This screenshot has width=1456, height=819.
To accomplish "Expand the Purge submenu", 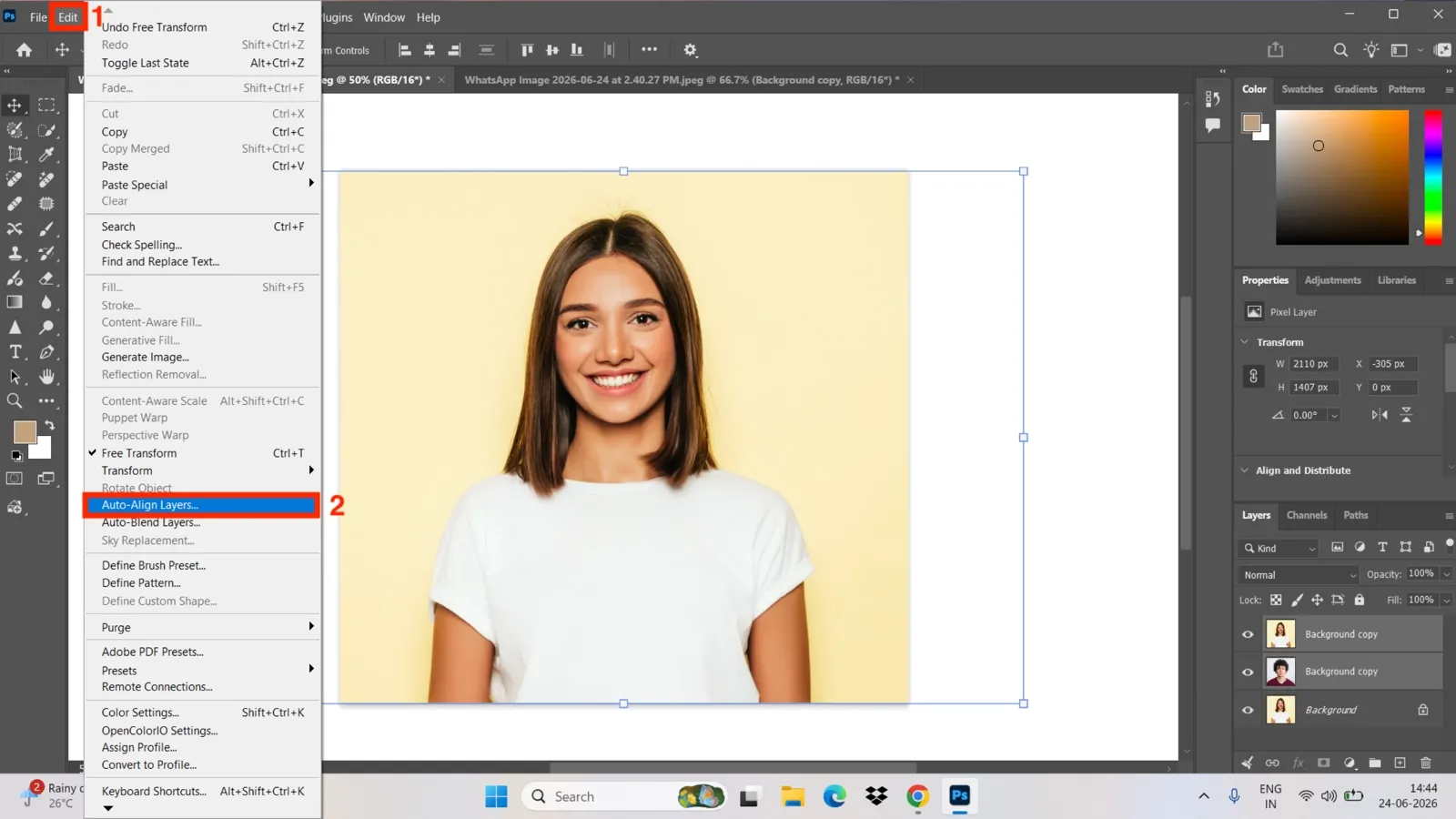I will [202, 627].
